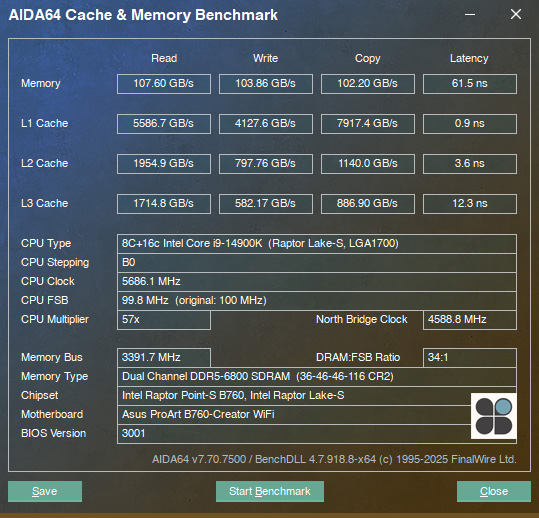Select L3 Cache Copy 886.90 GB/s
Screen dimensions: 539x518
[367, 204]
